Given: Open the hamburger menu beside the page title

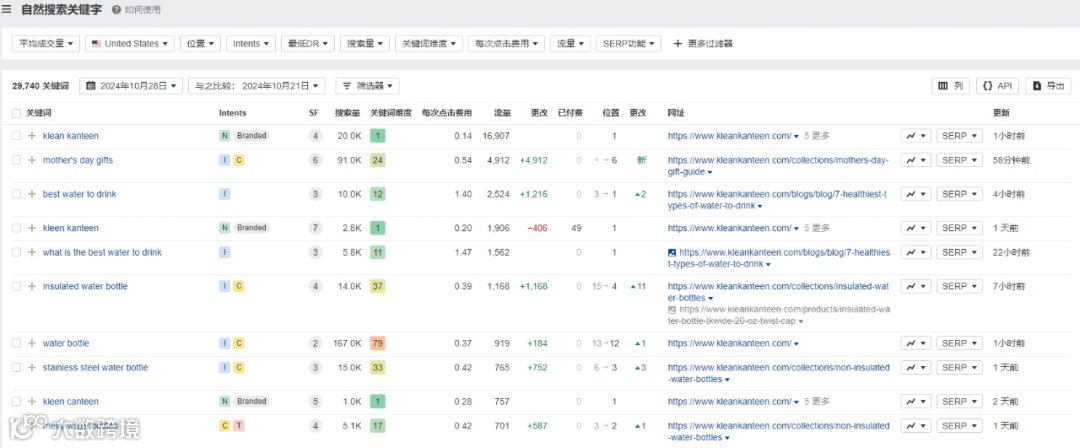Looking at the screenshot, I should 7,10.
